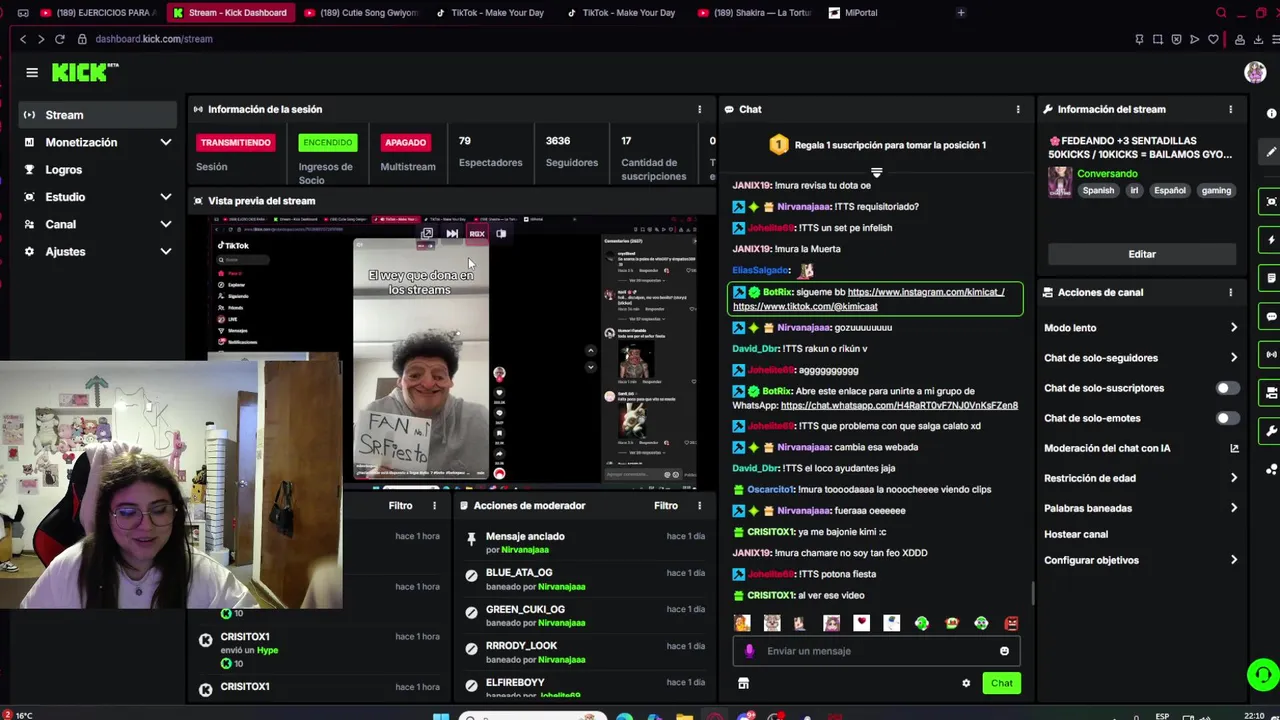The image size is (1280, 720).
Task: Toggle Chat de solo-suscriptores switch
Action: 1227,388
